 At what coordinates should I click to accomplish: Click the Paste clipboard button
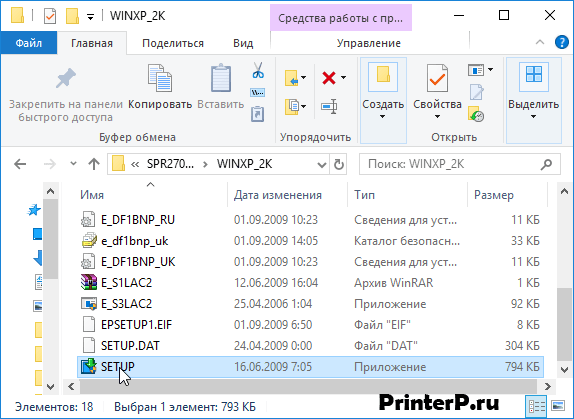221,88
